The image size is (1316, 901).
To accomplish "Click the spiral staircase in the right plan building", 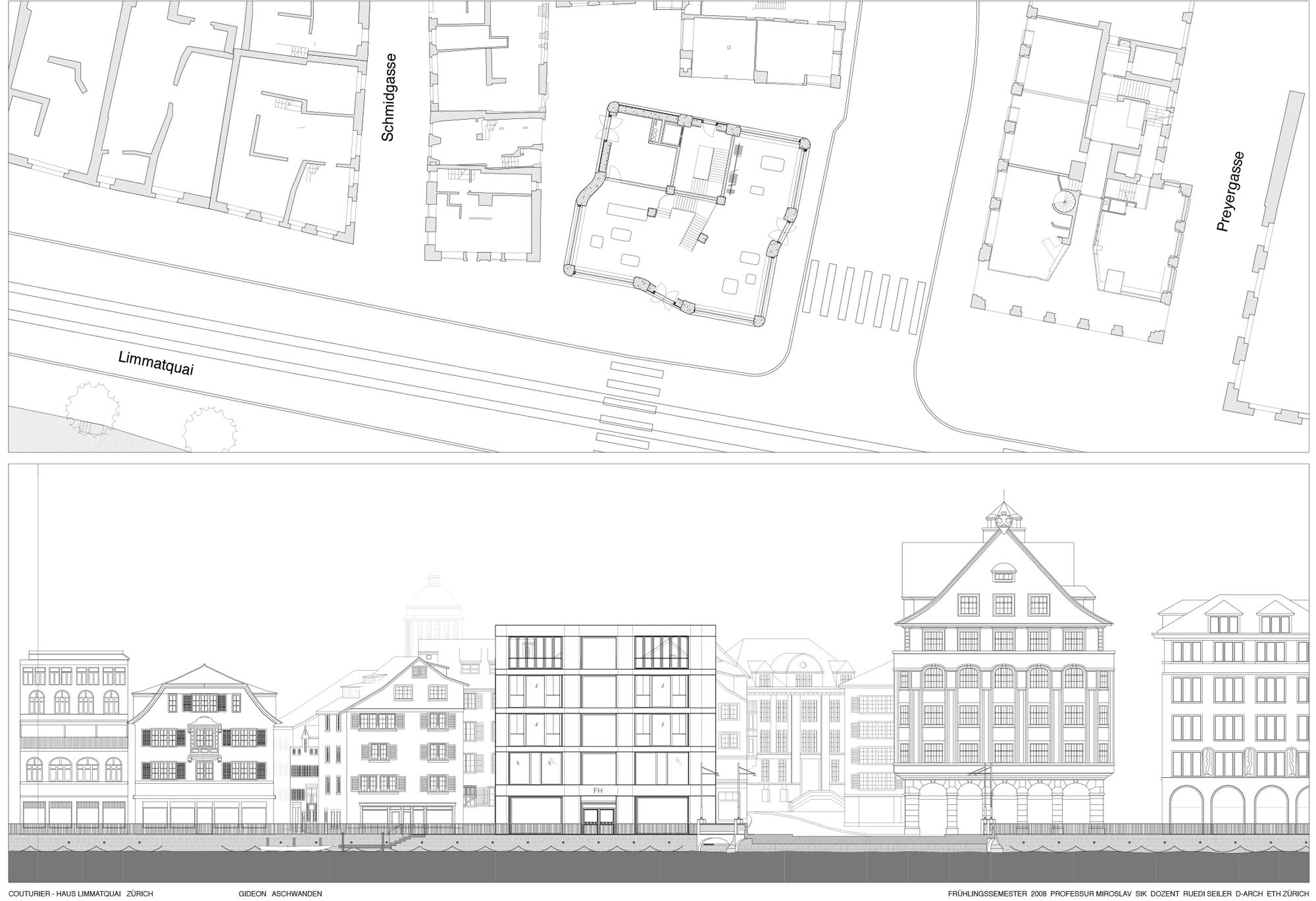I will (1065, 201).
